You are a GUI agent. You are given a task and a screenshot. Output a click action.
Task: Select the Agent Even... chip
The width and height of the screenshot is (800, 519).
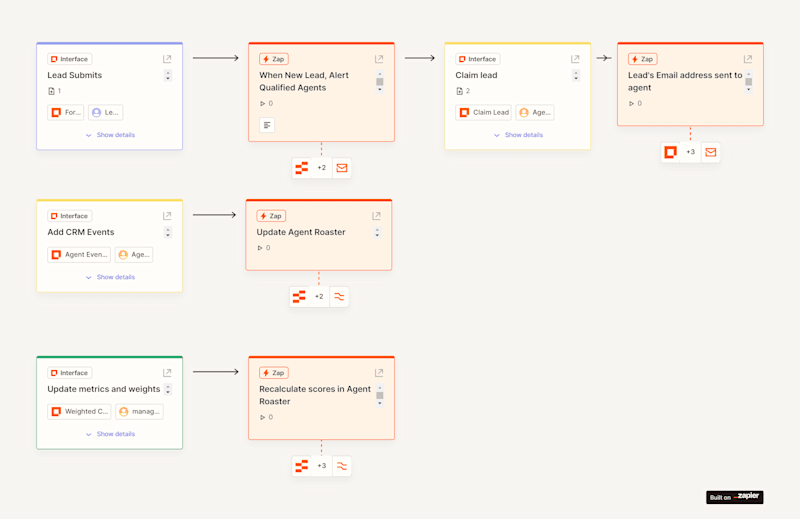[79, 254]
